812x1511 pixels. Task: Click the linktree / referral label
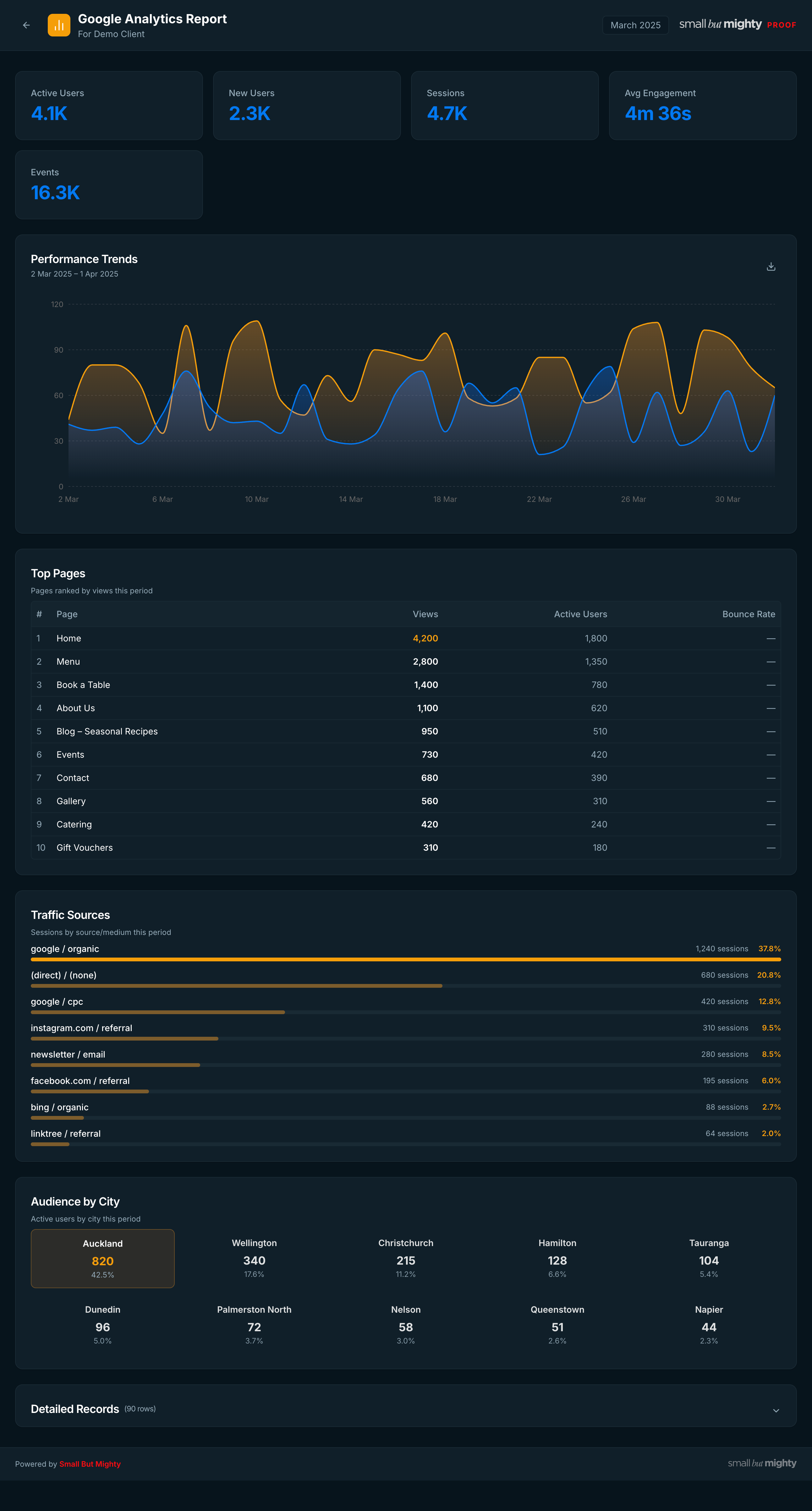(x=66, y=1133)
